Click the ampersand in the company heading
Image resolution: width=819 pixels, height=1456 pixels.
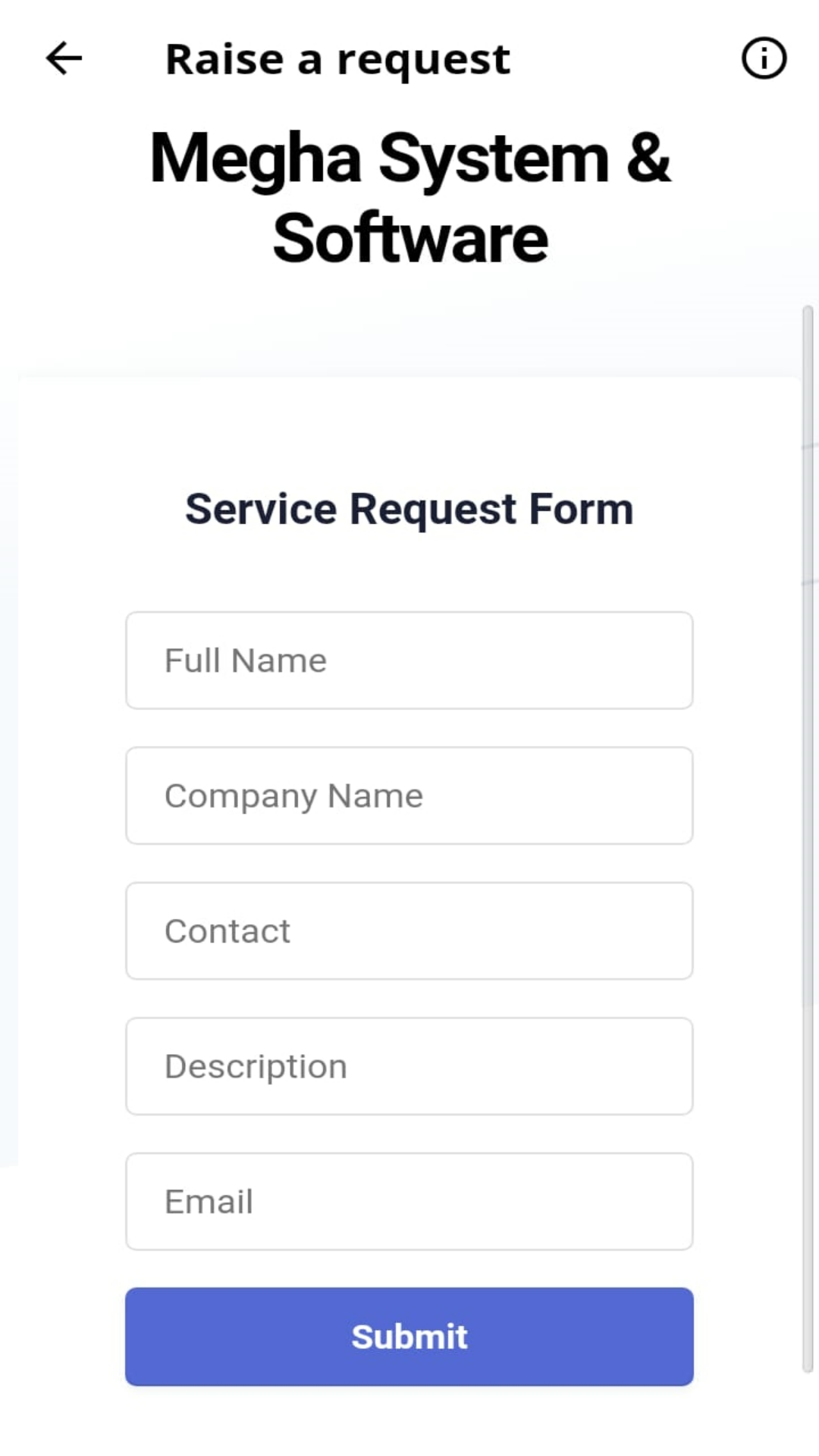pos(648,158)
